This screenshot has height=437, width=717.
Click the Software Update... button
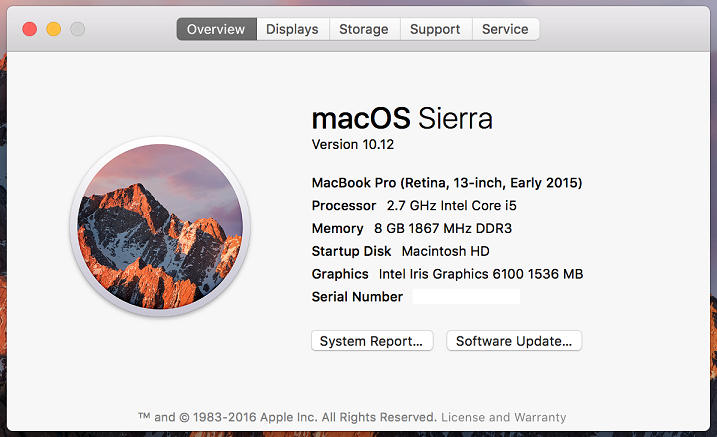(514, 341)
